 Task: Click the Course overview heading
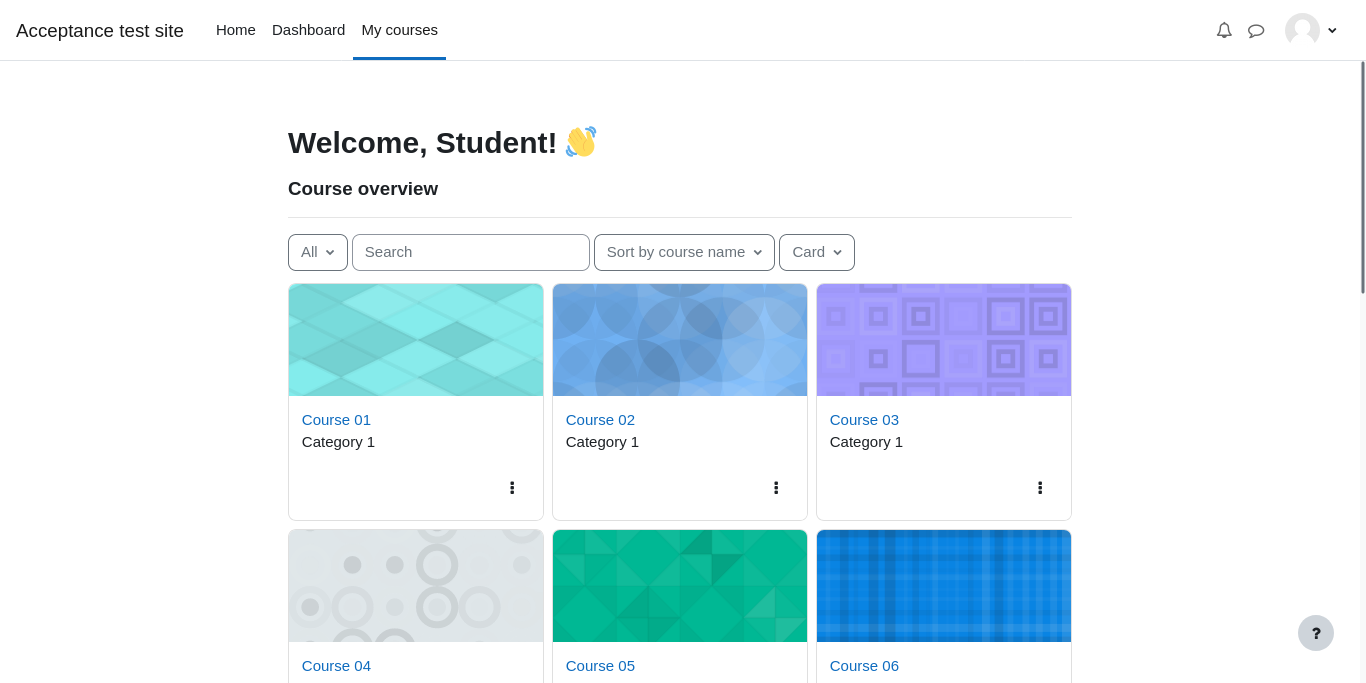[363, 189]
